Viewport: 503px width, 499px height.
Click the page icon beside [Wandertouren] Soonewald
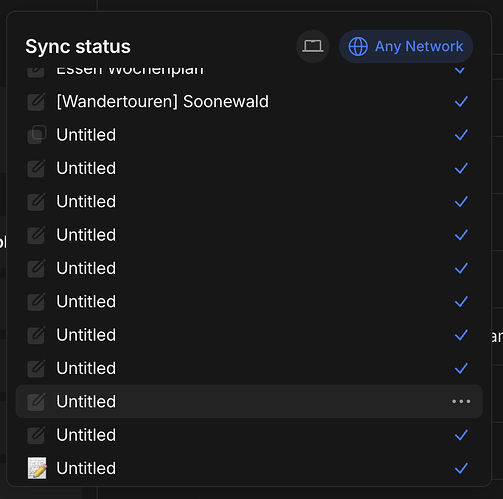coord(36,102)
